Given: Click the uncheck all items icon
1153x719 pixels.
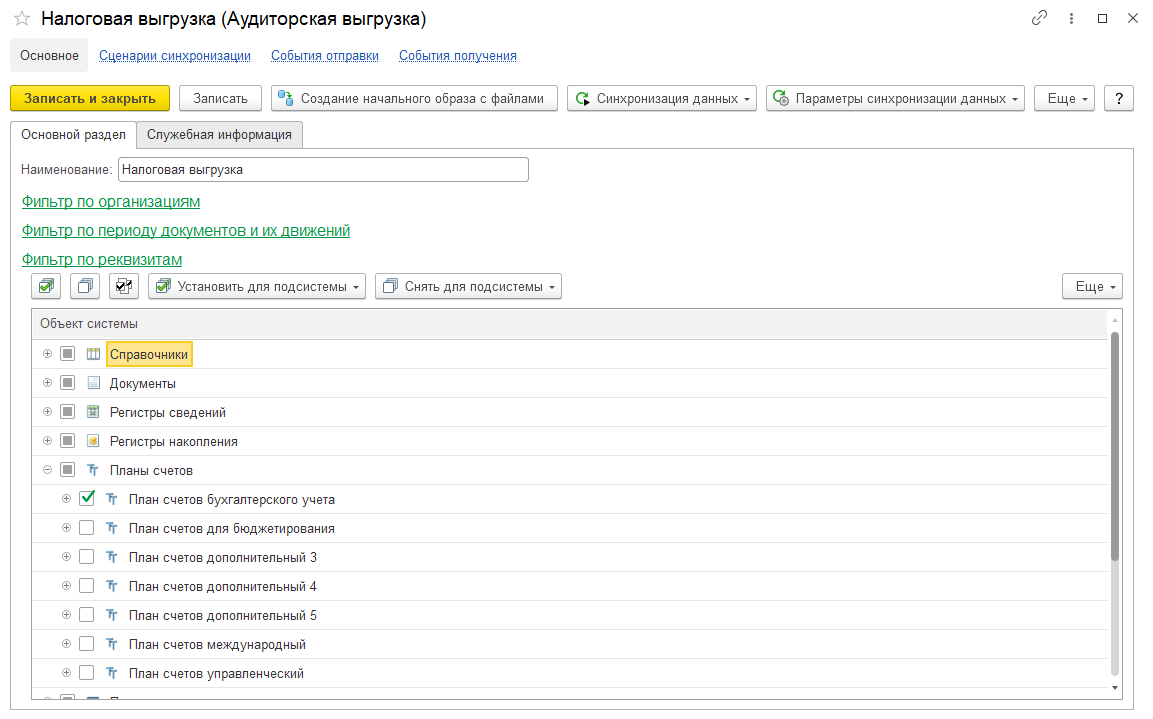Looking at the screenshot, I should pos(85,287).
